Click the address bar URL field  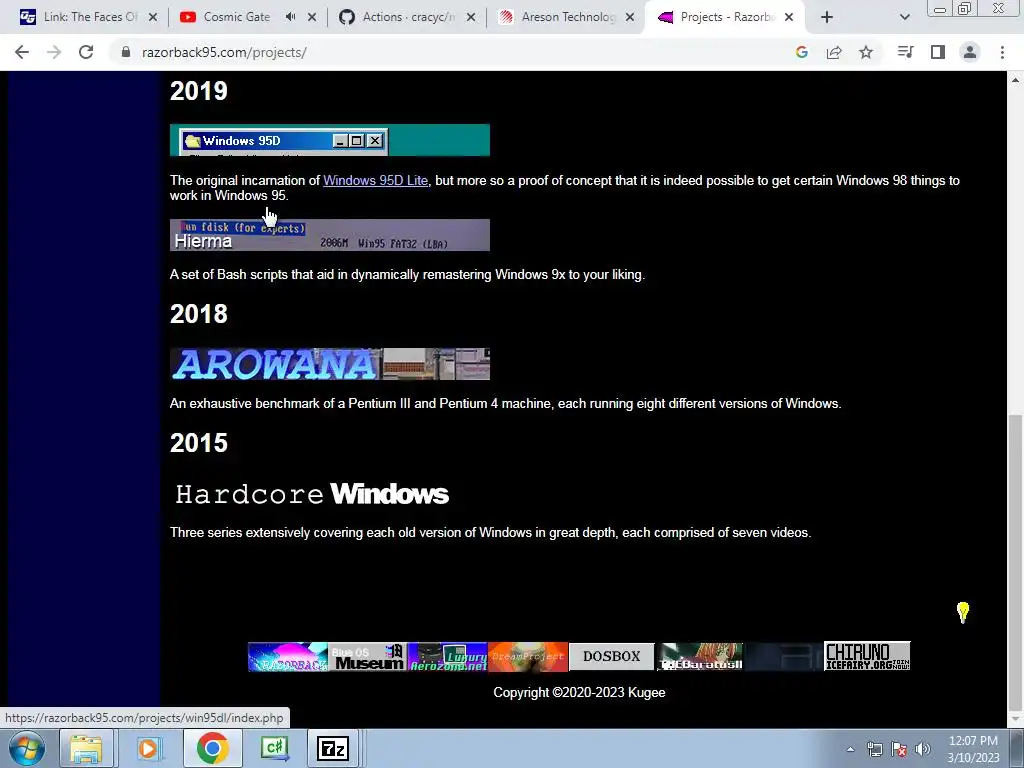(451, 52)
